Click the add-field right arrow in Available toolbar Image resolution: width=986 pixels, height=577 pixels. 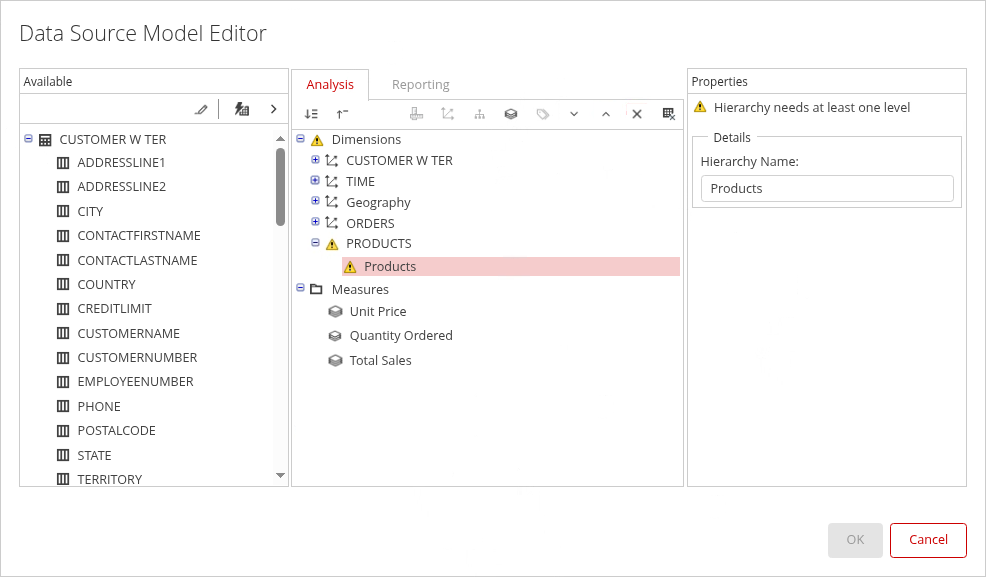(x=273, y=109)
